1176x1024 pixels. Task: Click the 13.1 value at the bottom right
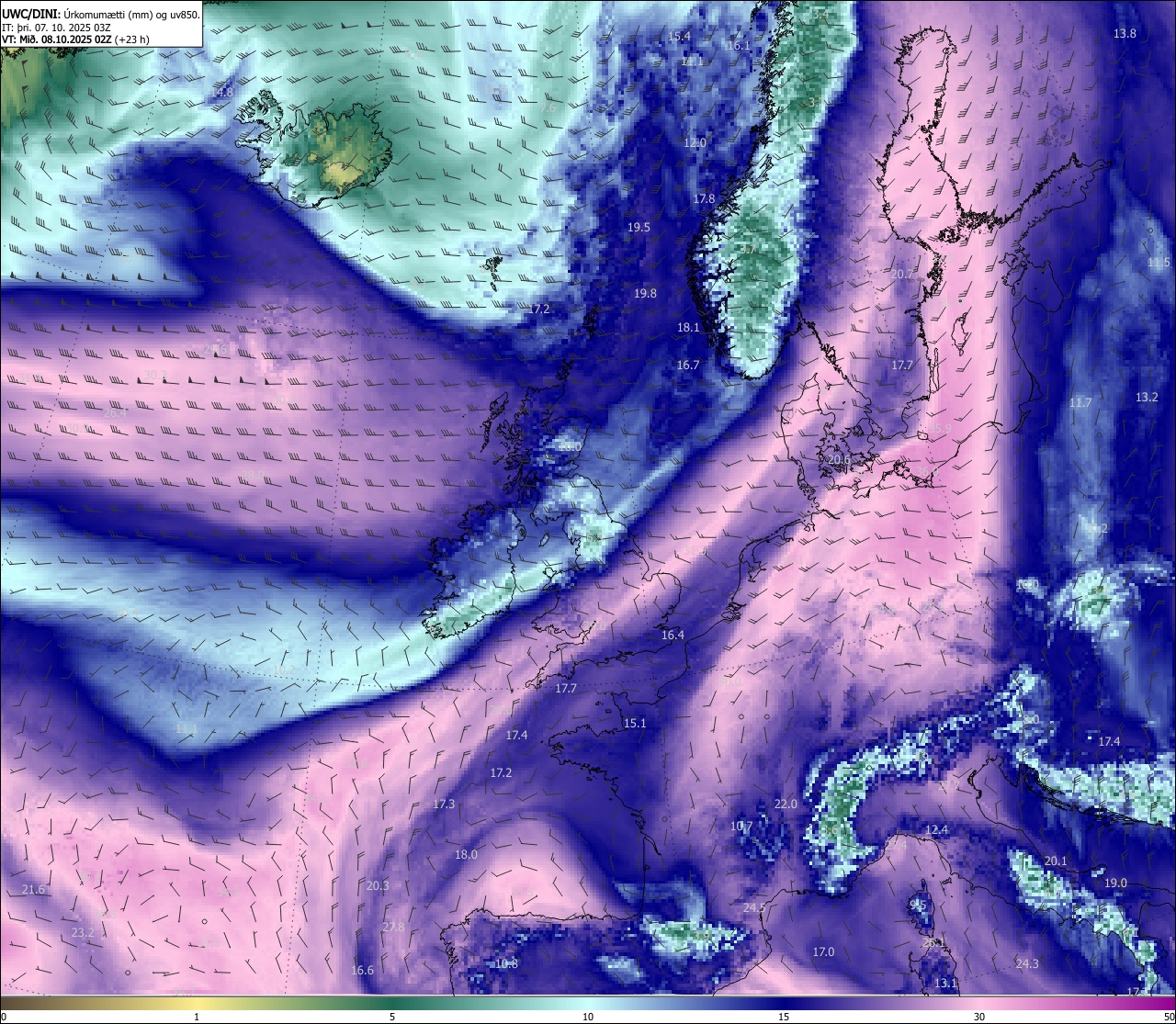[945, 983]
